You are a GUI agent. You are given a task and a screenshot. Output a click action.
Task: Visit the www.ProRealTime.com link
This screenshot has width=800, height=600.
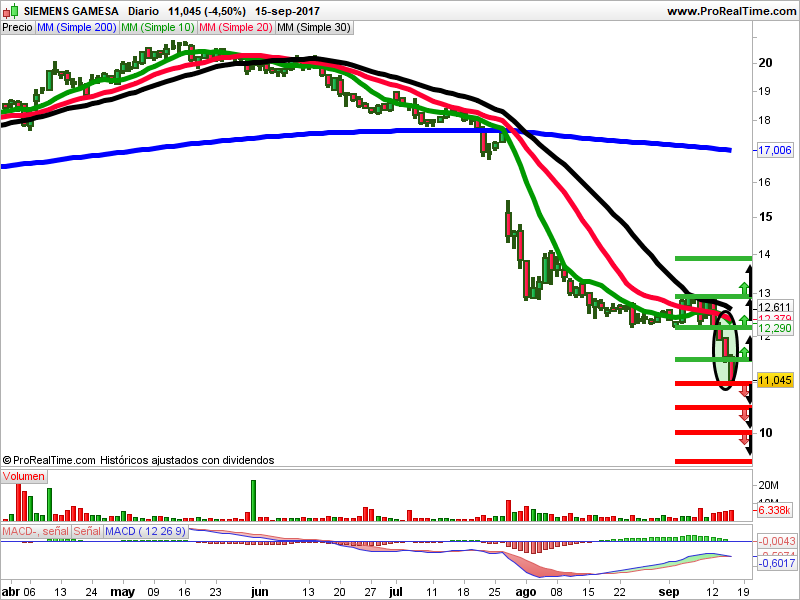coord(731,11)
